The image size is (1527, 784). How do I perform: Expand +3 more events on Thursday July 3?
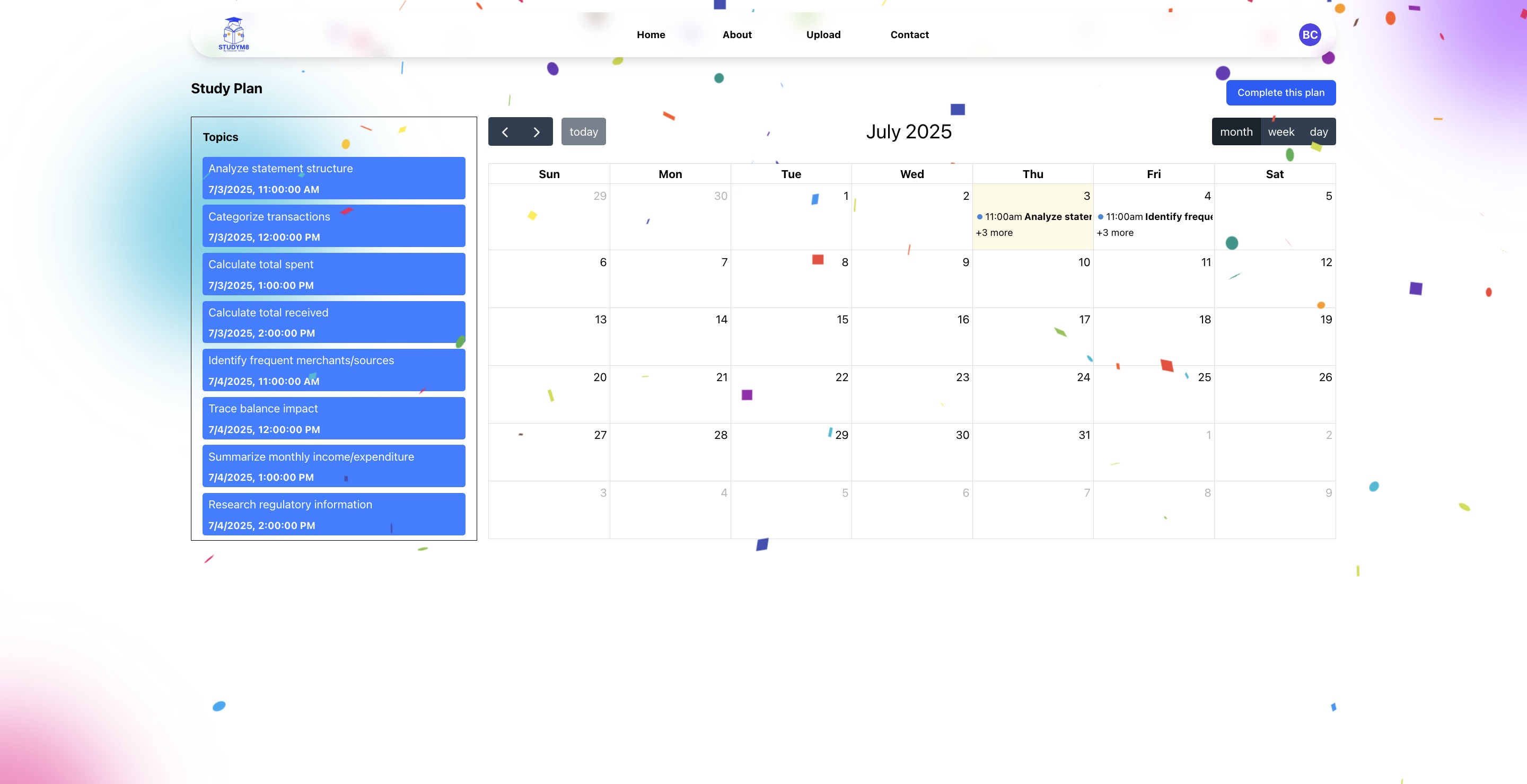[994, 232]
